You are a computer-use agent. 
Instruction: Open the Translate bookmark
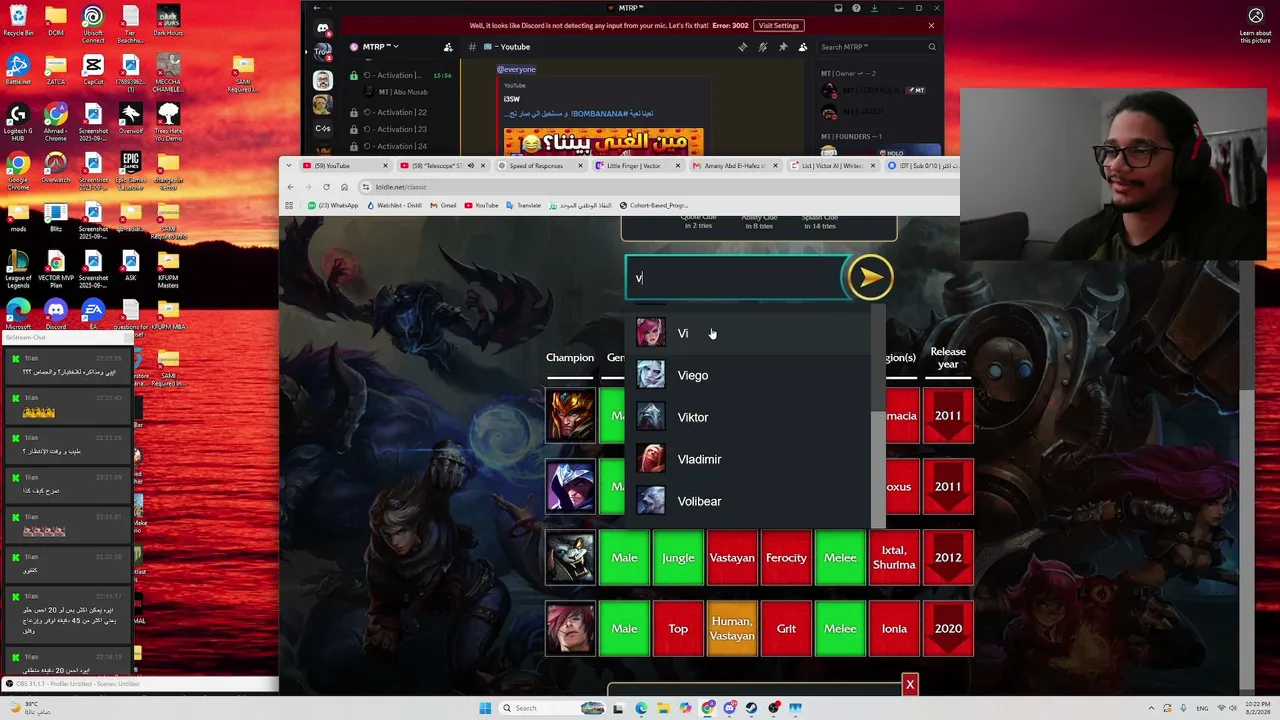524,206
